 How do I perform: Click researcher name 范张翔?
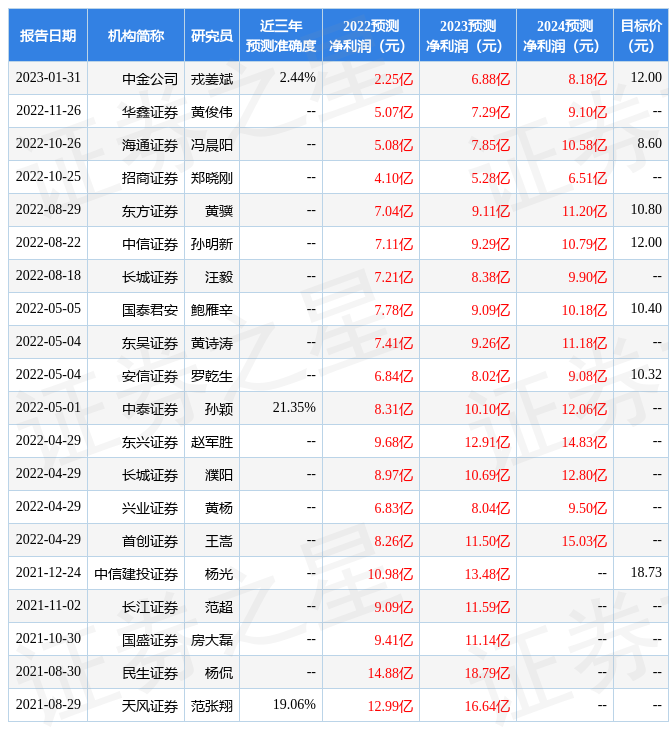(212, 706)
